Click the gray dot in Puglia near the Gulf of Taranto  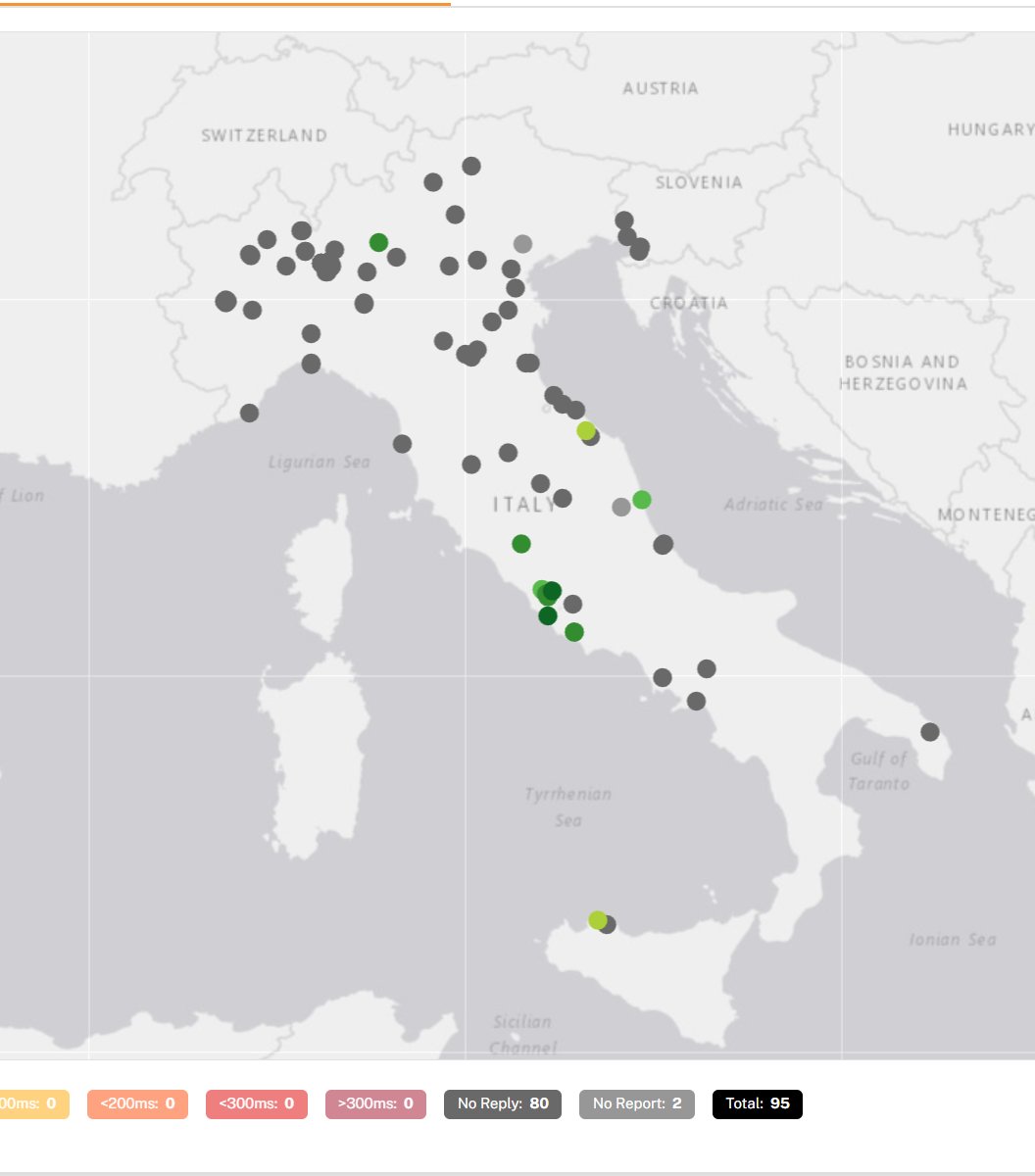(x=929, y=731)
